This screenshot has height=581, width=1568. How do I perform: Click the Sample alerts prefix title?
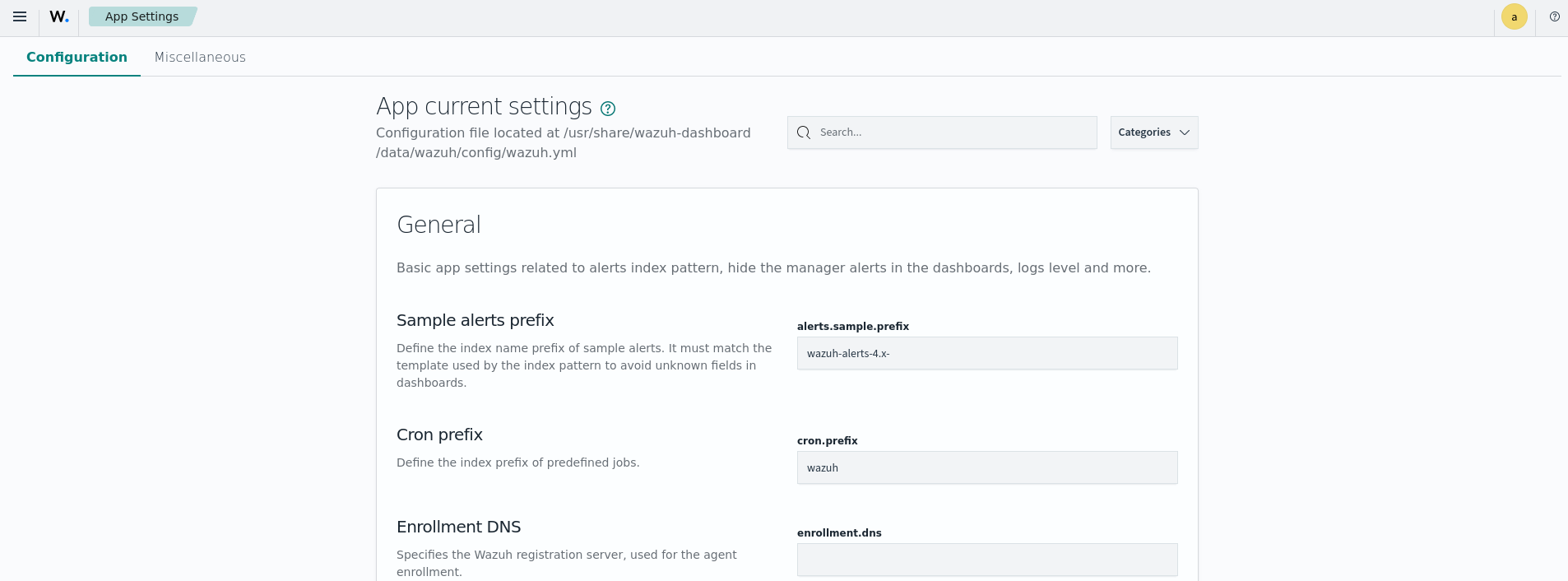tap(475, 320)
